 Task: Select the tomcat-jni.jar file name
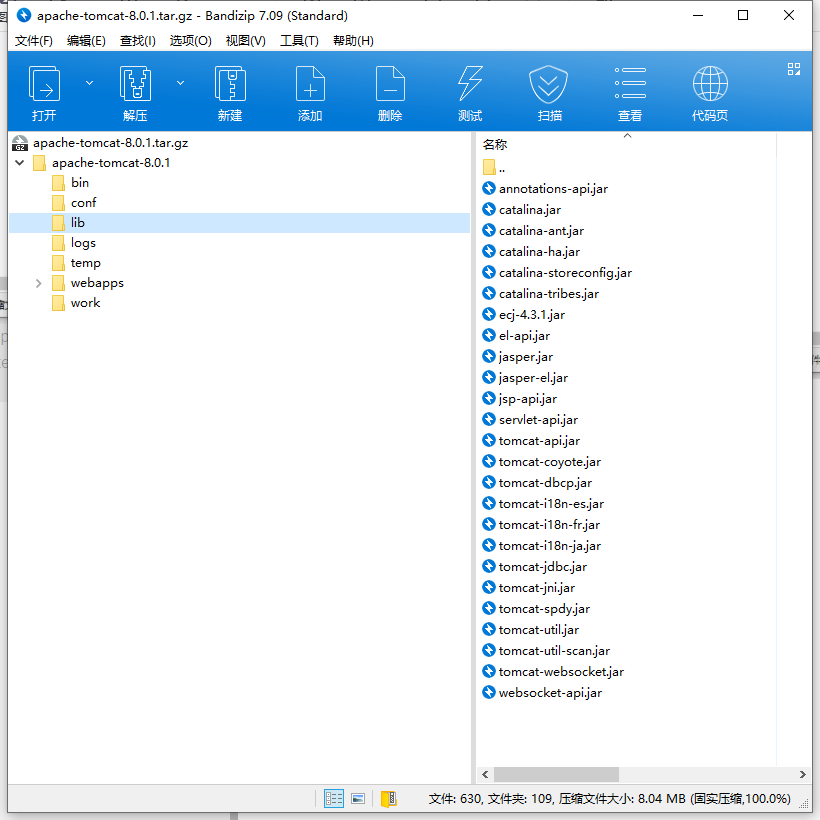[537, 588]
